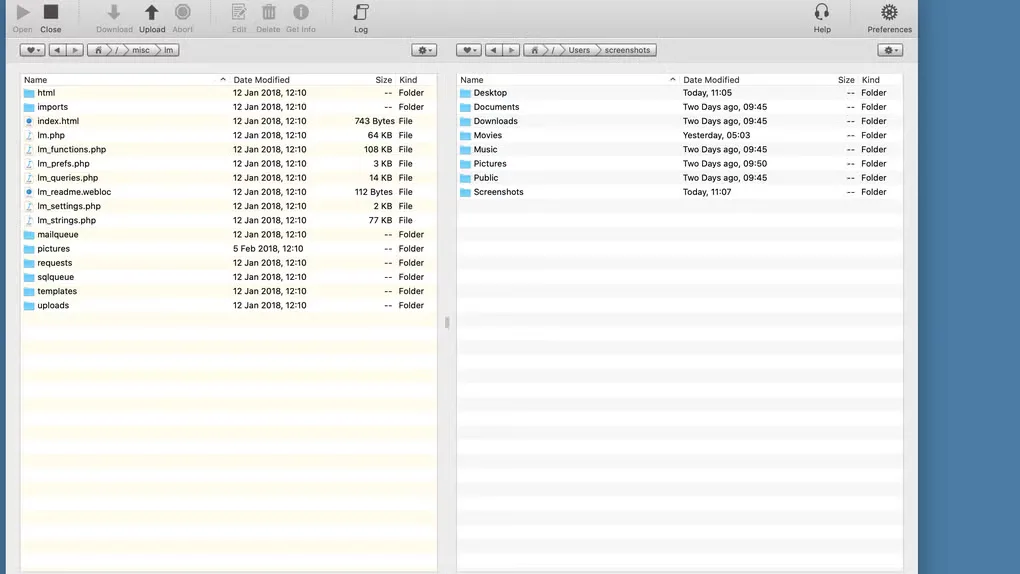Click root '/' path segment in right pane

point(554,50)
